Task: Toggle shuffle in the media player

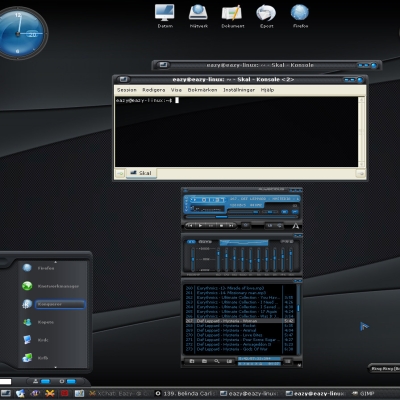Action: (x=270, y=226)
